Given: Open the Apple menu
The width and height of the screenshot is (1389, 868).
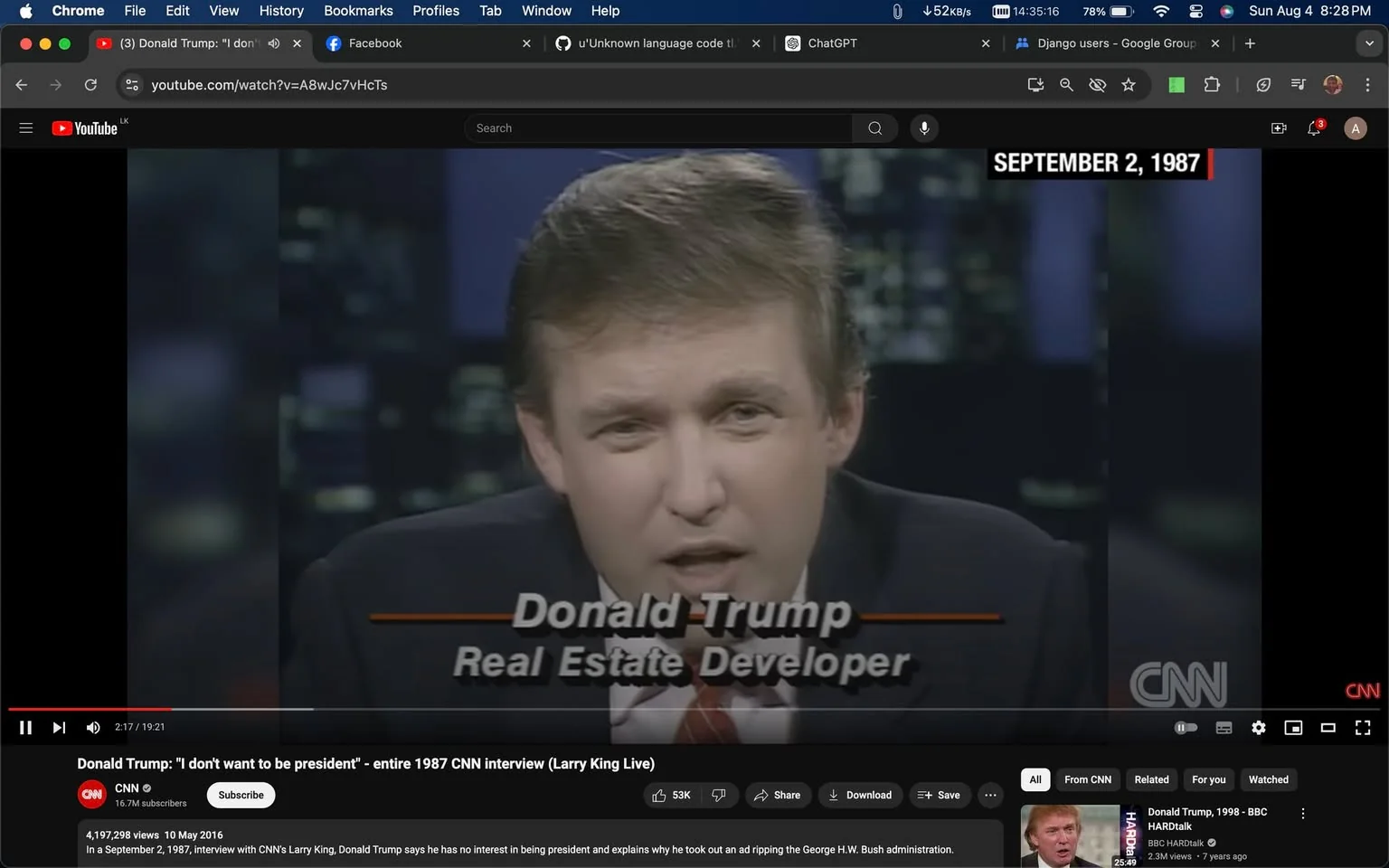Looking at the screenshot, I should [25, 11].
